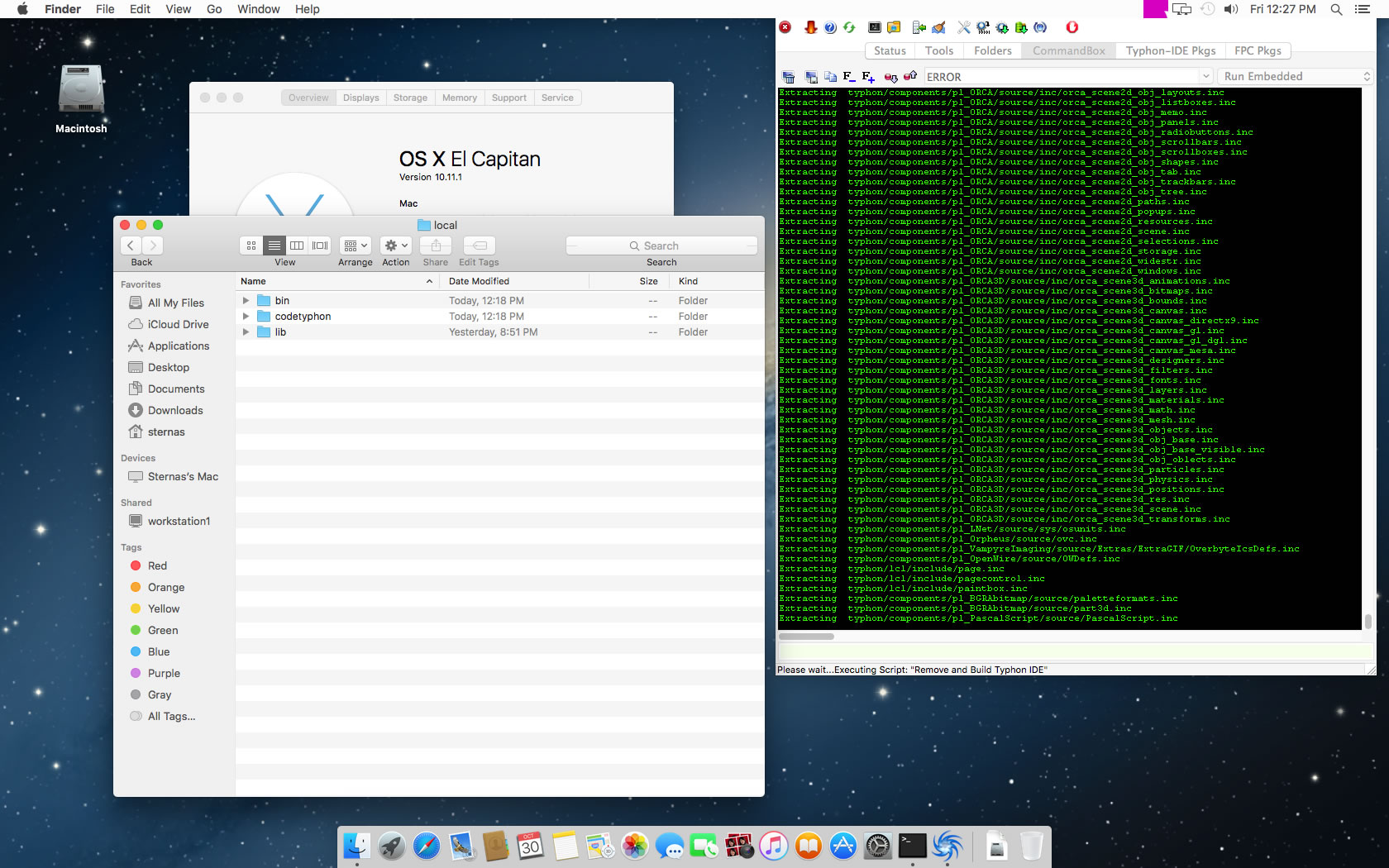Click the Finder Share toolbar icon

436,246
